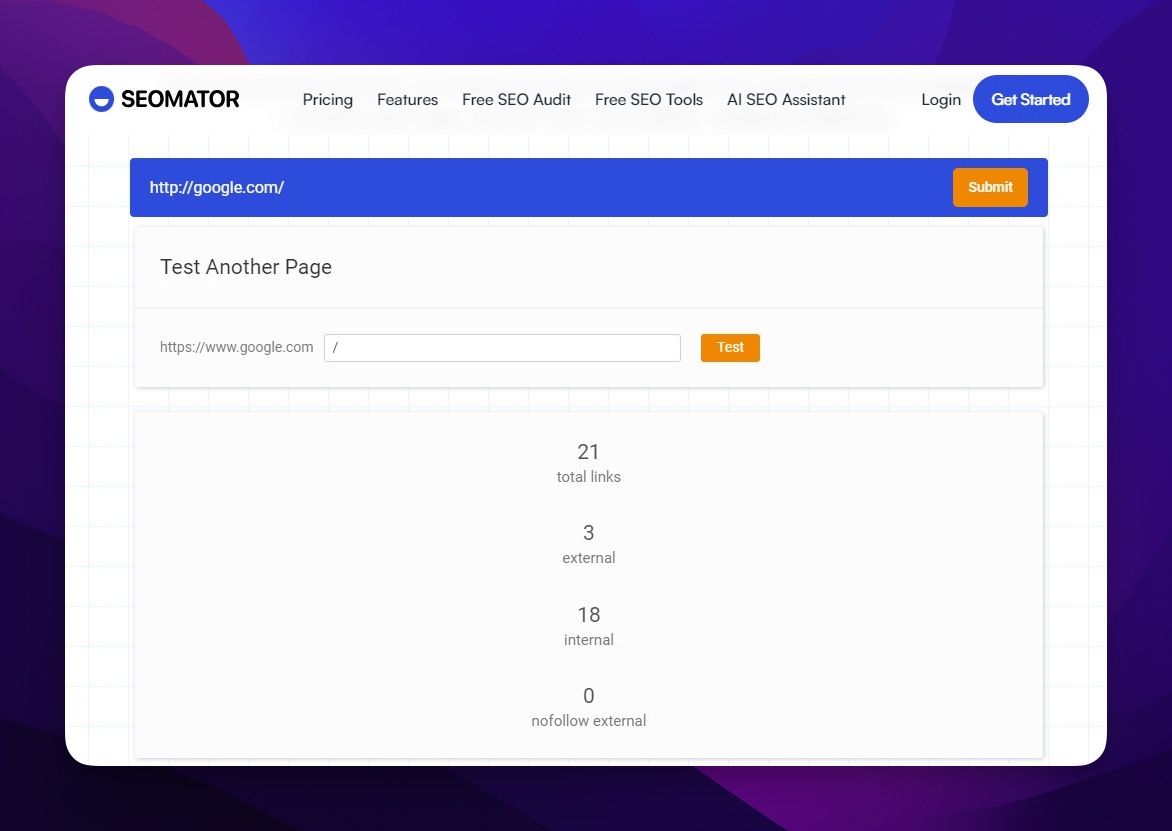Click the Login link
1172x831 pixels.
click(x=940, y=100)
